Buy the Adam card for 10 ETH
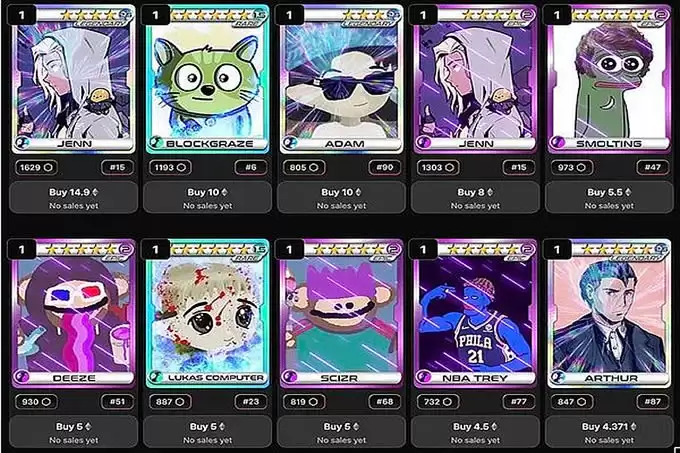 coord(341,198)
